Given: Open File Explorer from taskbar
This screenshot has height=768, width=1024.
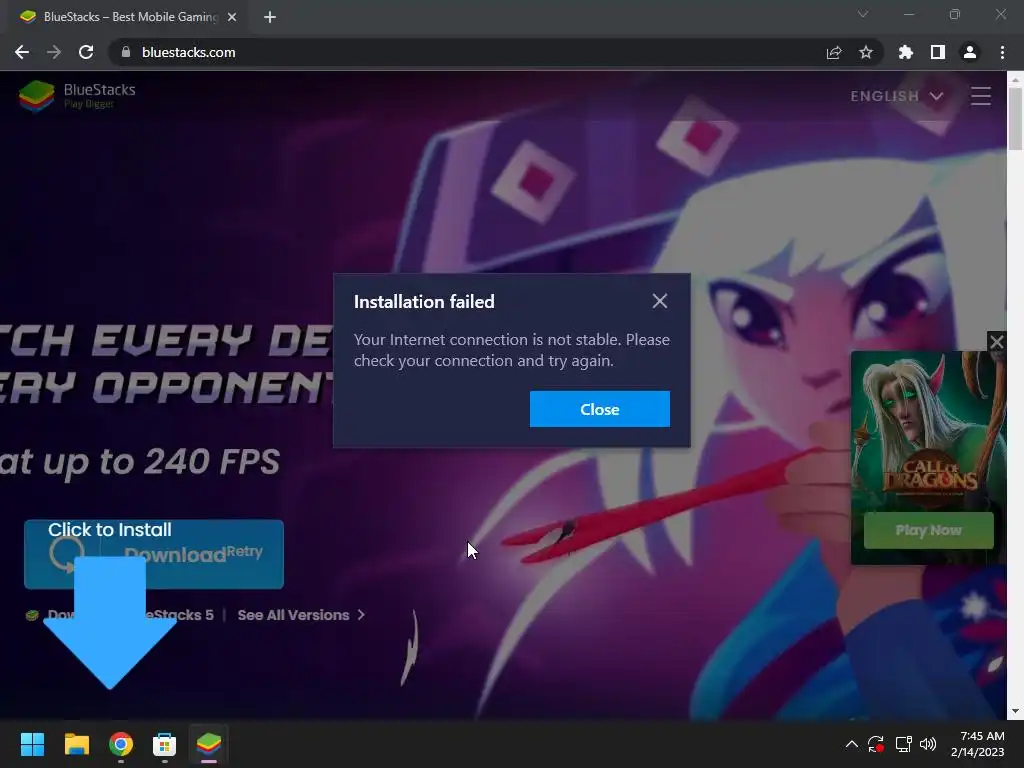Looking at the screenshot, I should pyautogui.click(x=76, y=744).
